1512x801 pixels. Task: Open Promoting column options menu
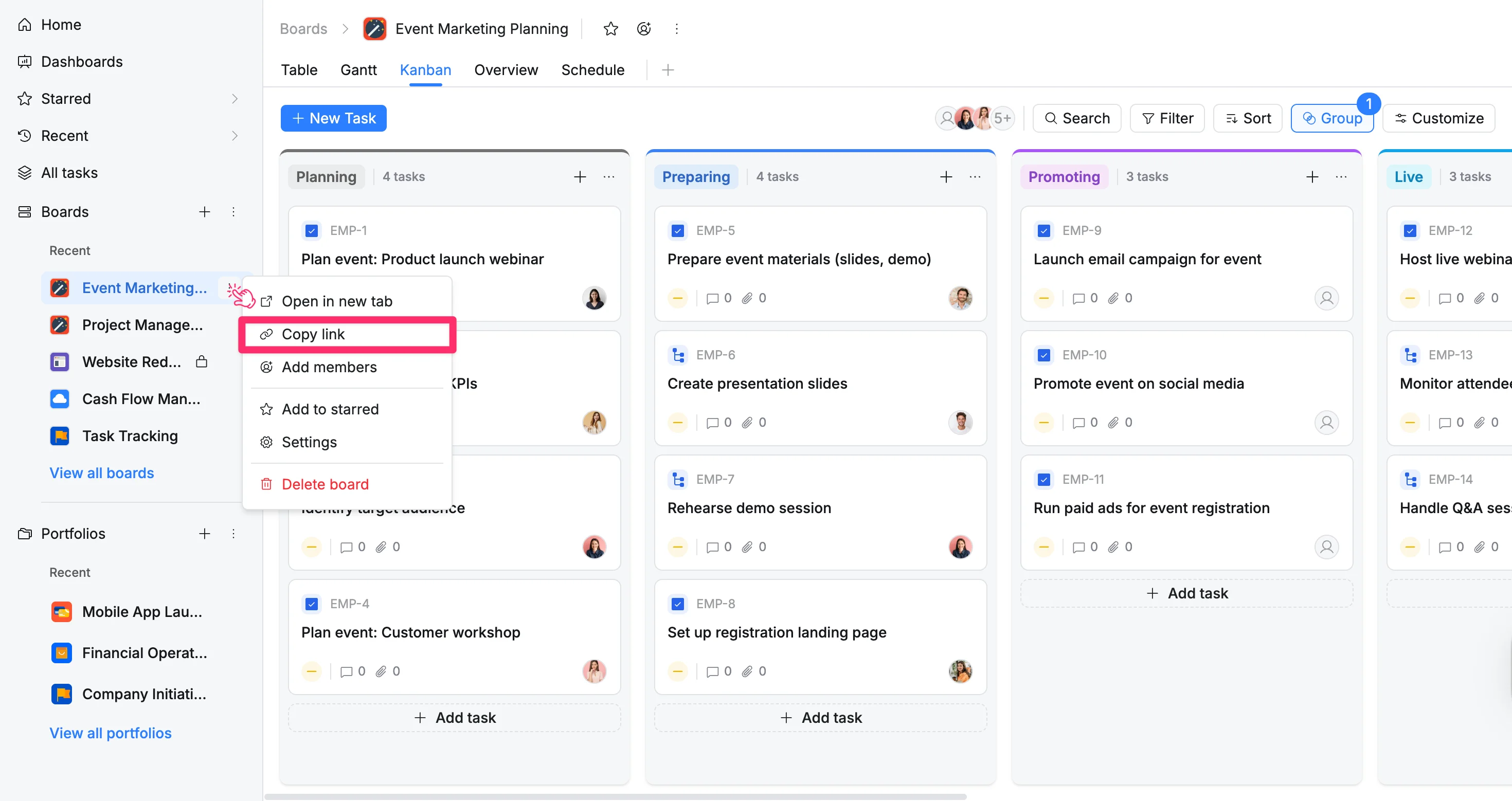coord(1341,177)
